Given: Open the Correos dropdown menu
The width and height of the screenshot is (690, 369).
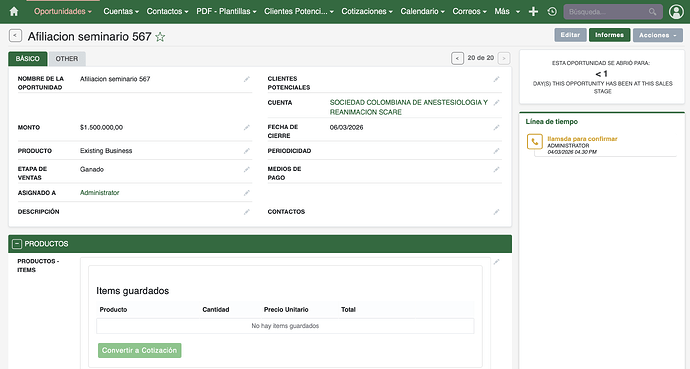Looking at the screenshot, I should [x=470, y=11].
